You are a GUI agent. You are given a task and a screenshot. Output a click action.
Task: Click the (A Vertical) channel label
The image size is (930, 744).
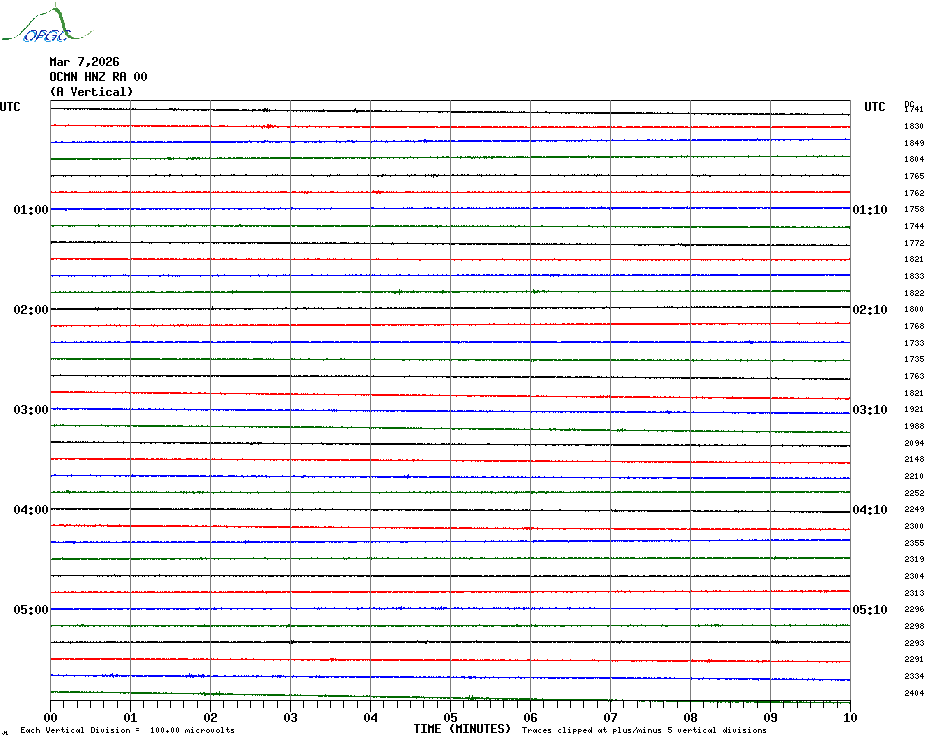click(91, 92)
